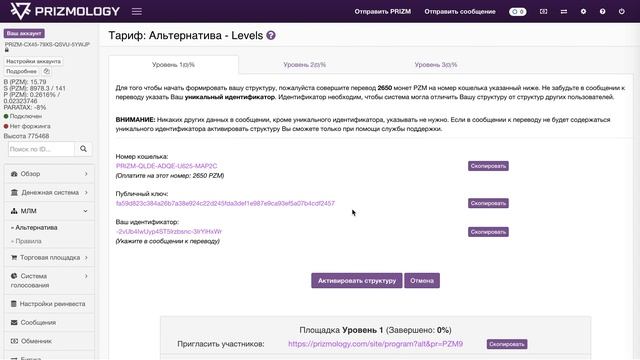This screenshot has height=360, width=640.
Task: Click the PARATAX: -8% value
Action: click(24, 107)
